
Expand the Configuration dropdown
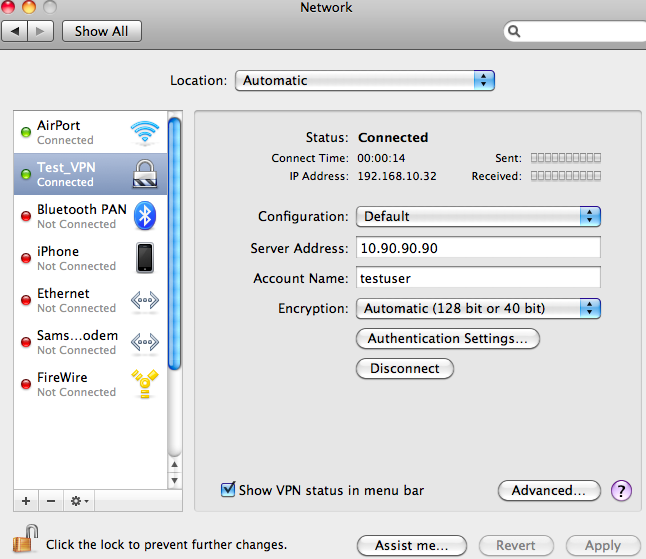click(x=478, y=216)
